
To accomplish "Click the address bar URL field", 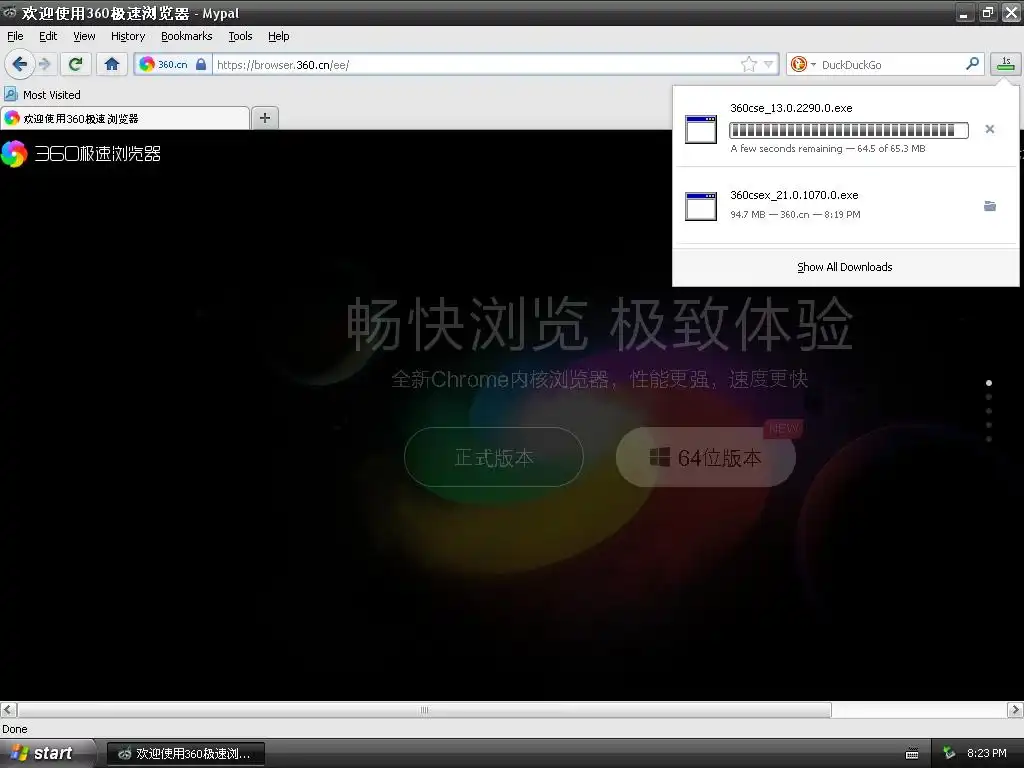I will [x=475, y=64].
